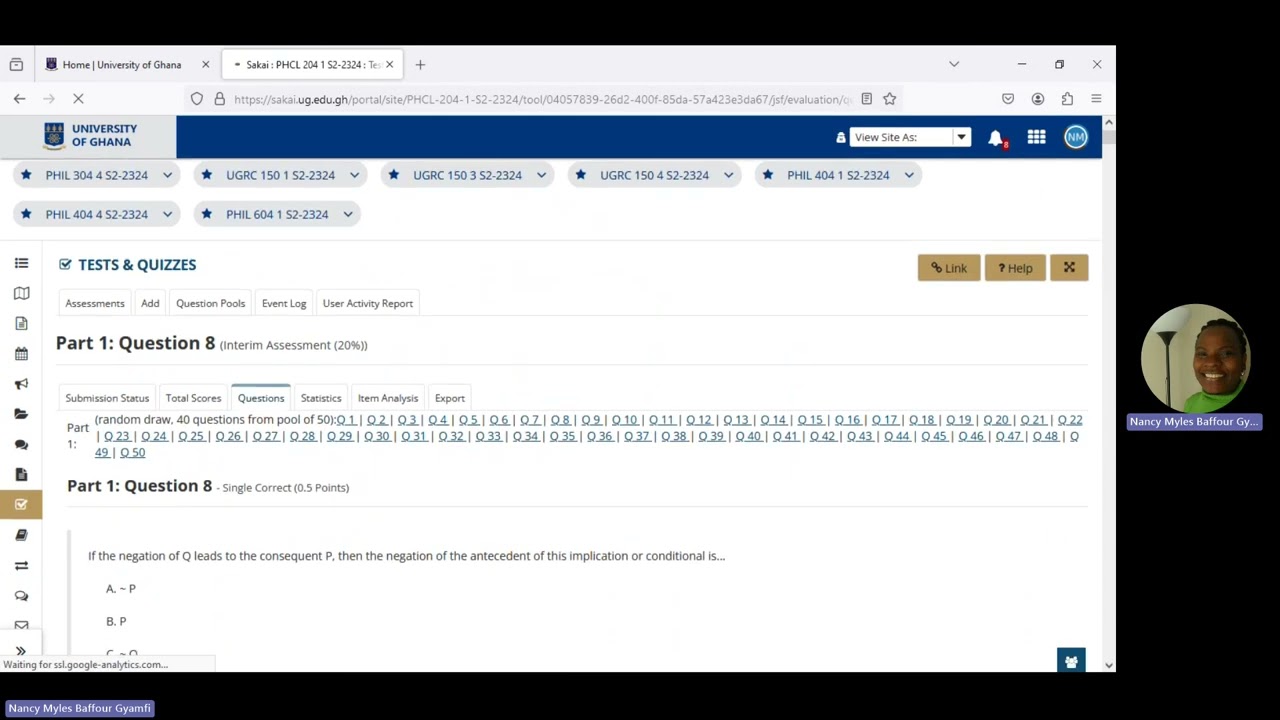Open the open-book icon in left sidebar
The image size is (1280, 720).
click(x=21, y=293)
